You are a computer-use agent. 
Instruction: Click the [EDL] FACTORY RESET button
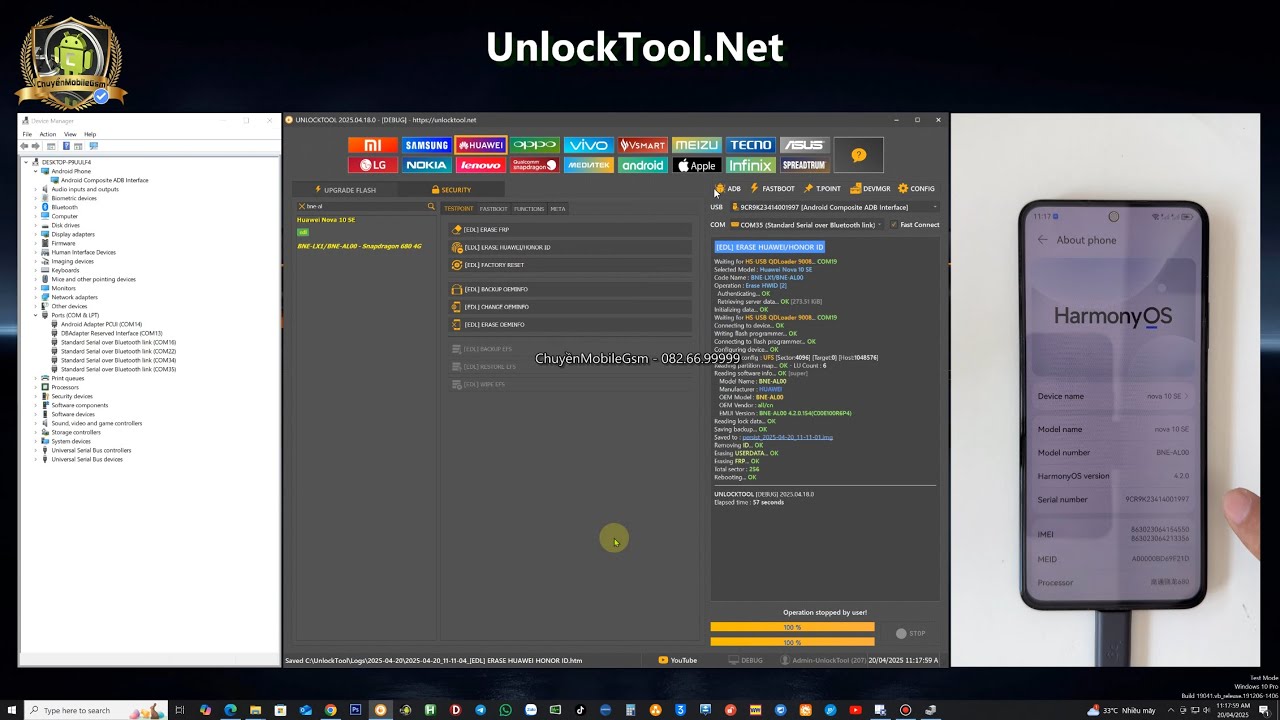(571, 265)
